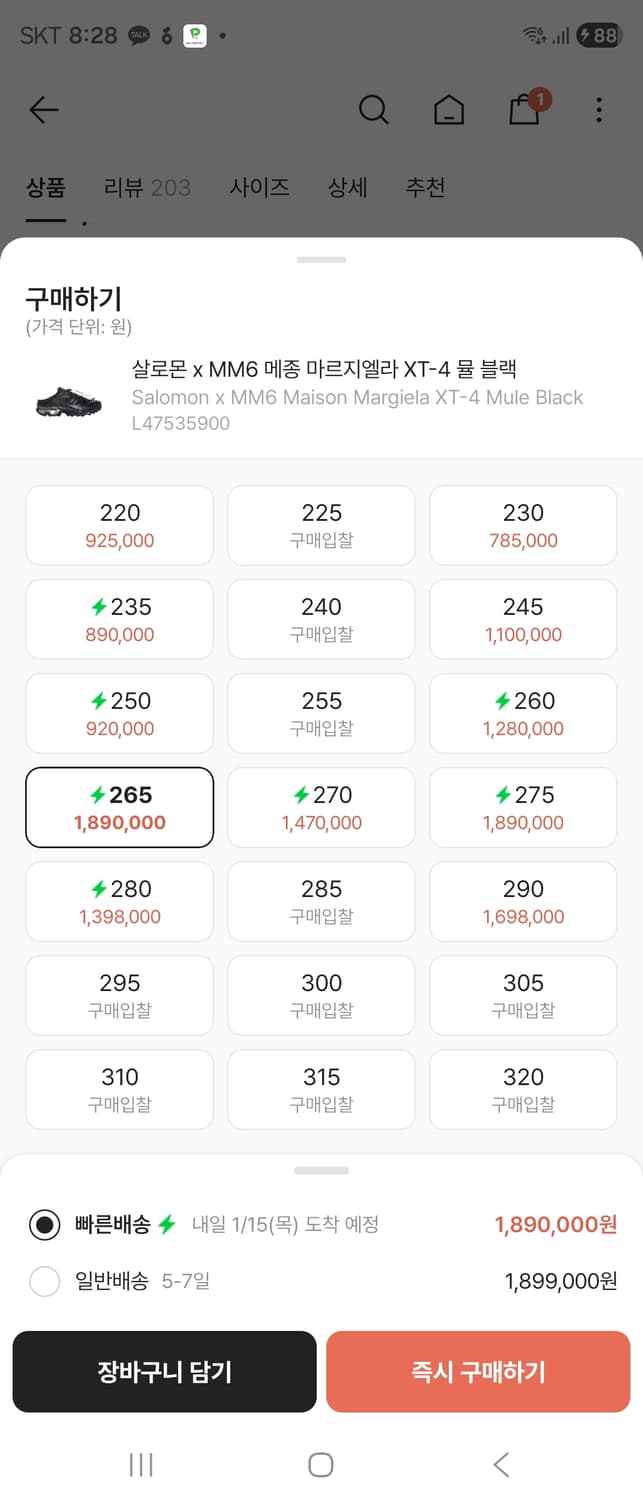Tap handle above delivery options panel

pos(321,1170)
